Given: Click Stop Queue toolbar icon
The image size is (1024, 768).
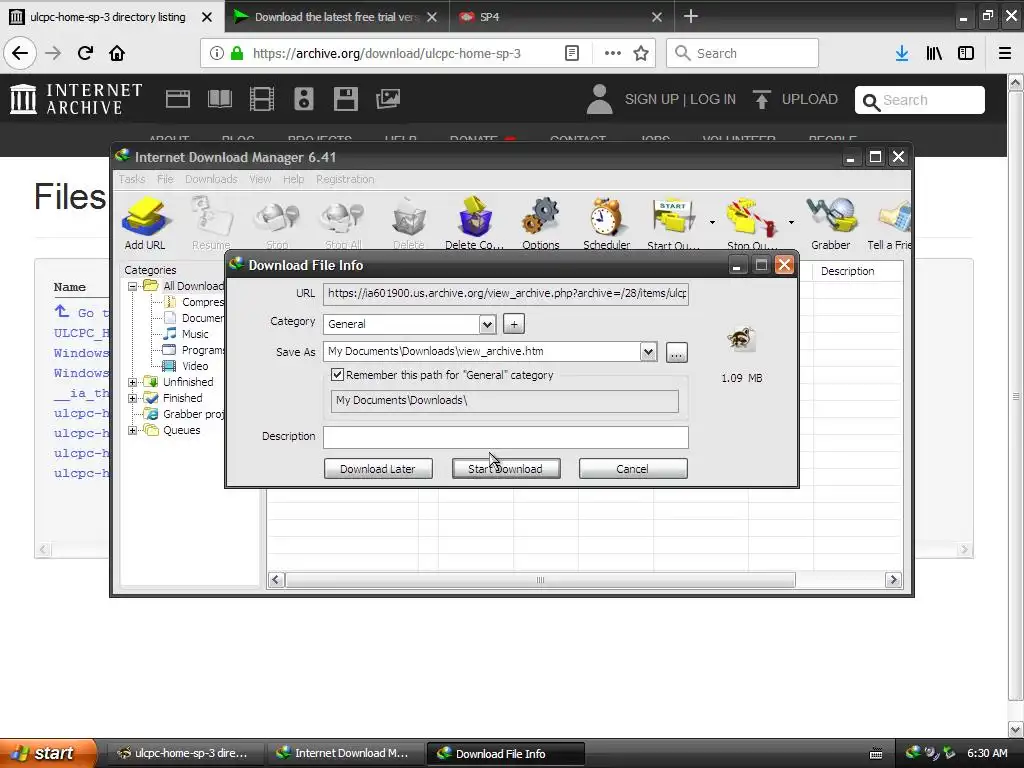Looking at the screenshot, I should coord(751,223).
